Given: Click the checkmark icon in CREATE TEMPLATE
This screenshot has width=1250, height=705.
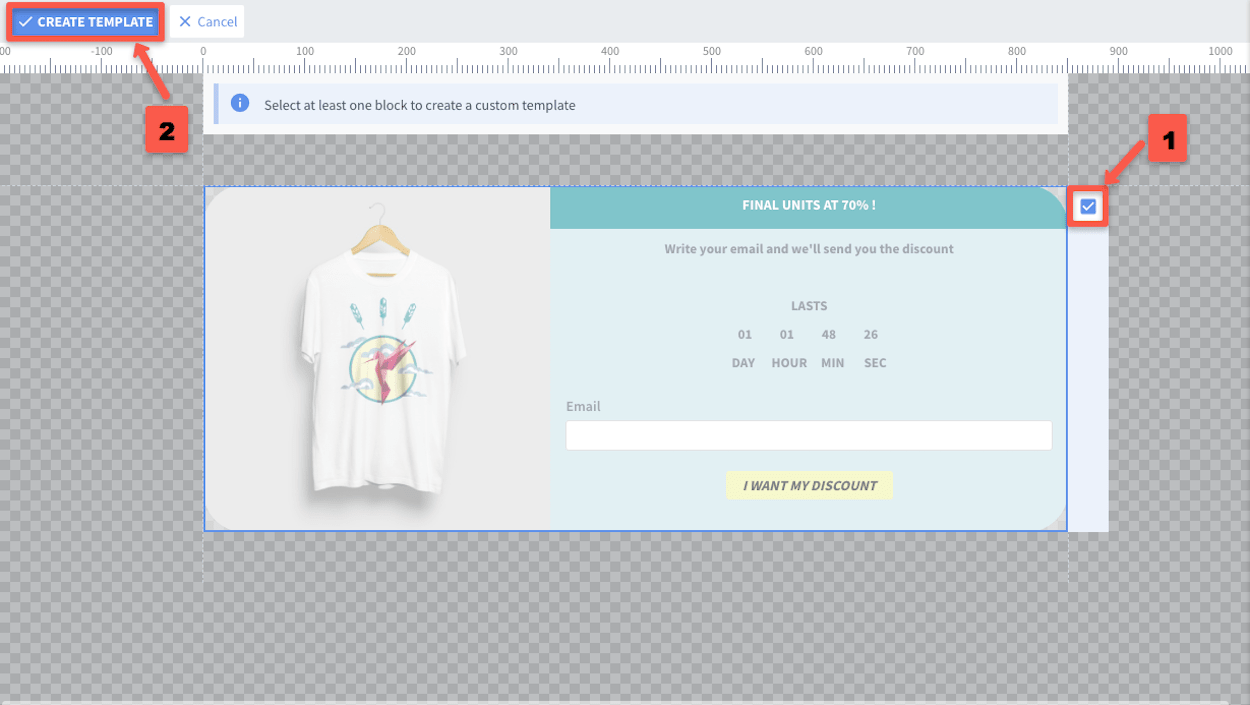Looking at the screenshot, I should (x=26, y=22).
